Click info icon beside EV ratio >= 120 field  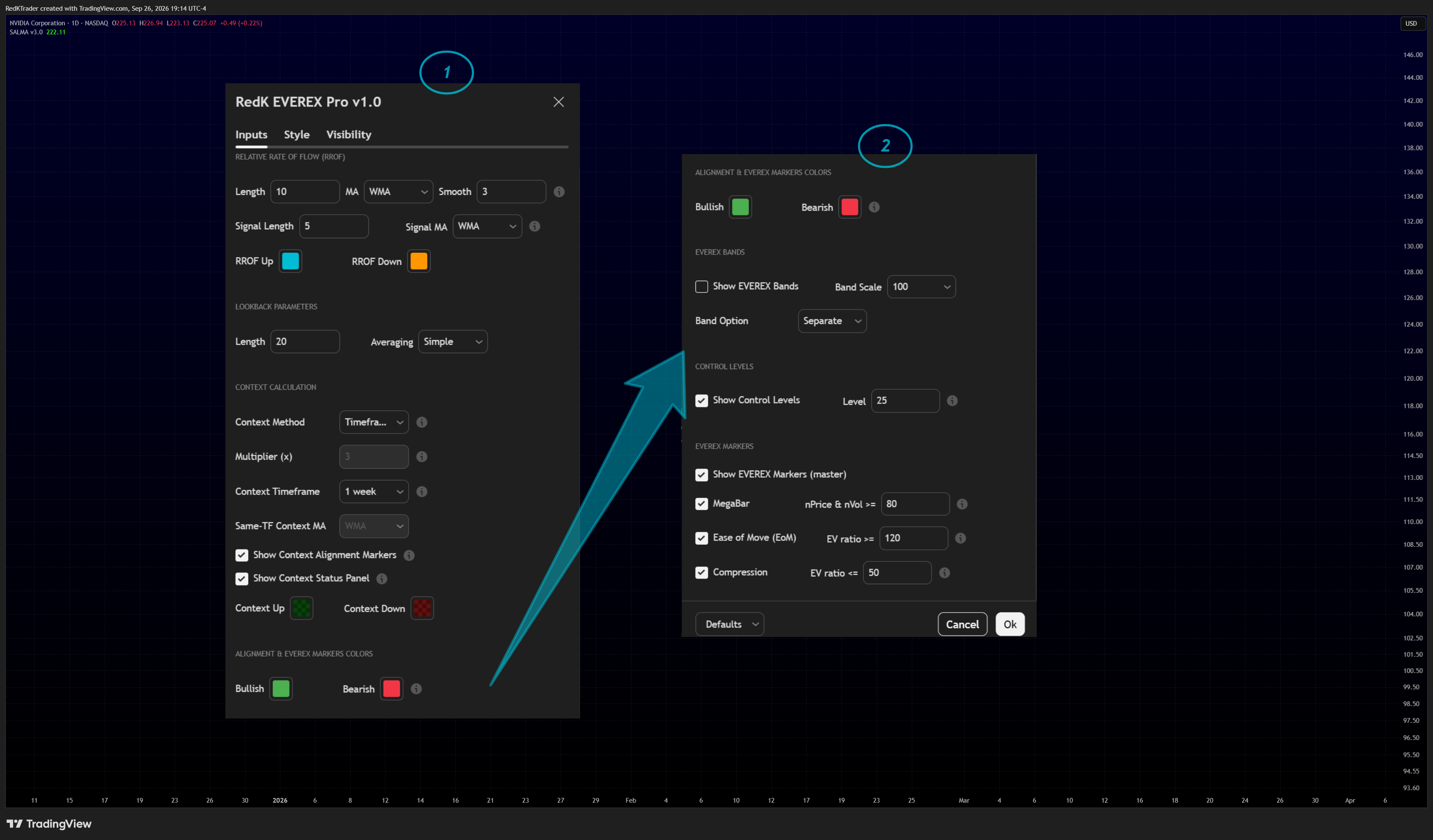click(x=960, y=538)
